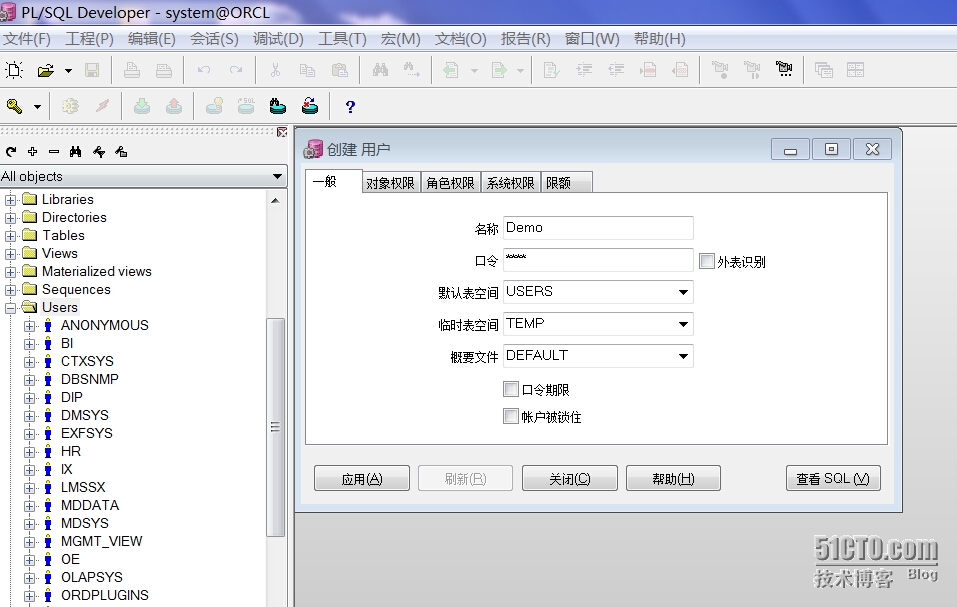Click the binoculars icon in object browser toolbar
The image size is (957, 607).
click(75, 151)
